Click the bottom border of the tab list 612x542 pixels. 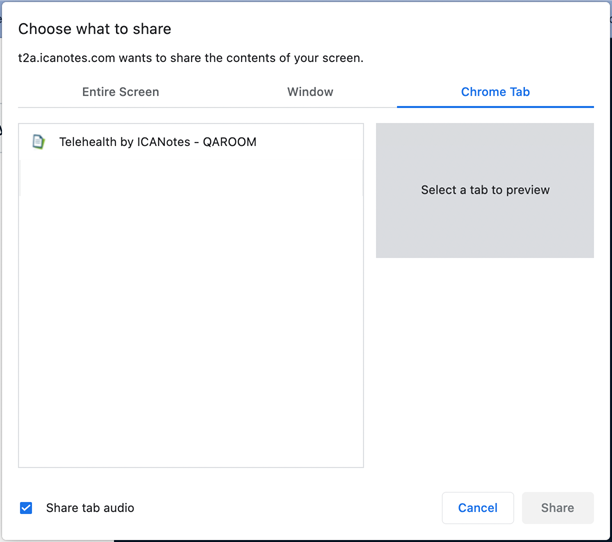click(190, 467)
